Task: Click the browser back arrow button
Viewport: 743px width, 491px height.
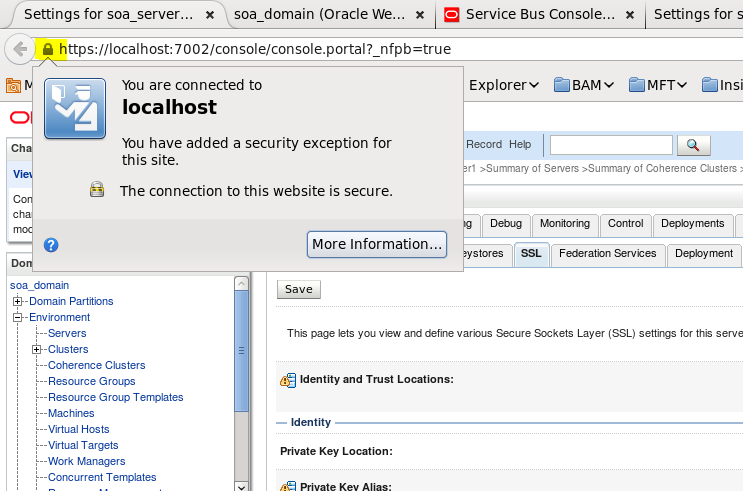Action: 19,49
